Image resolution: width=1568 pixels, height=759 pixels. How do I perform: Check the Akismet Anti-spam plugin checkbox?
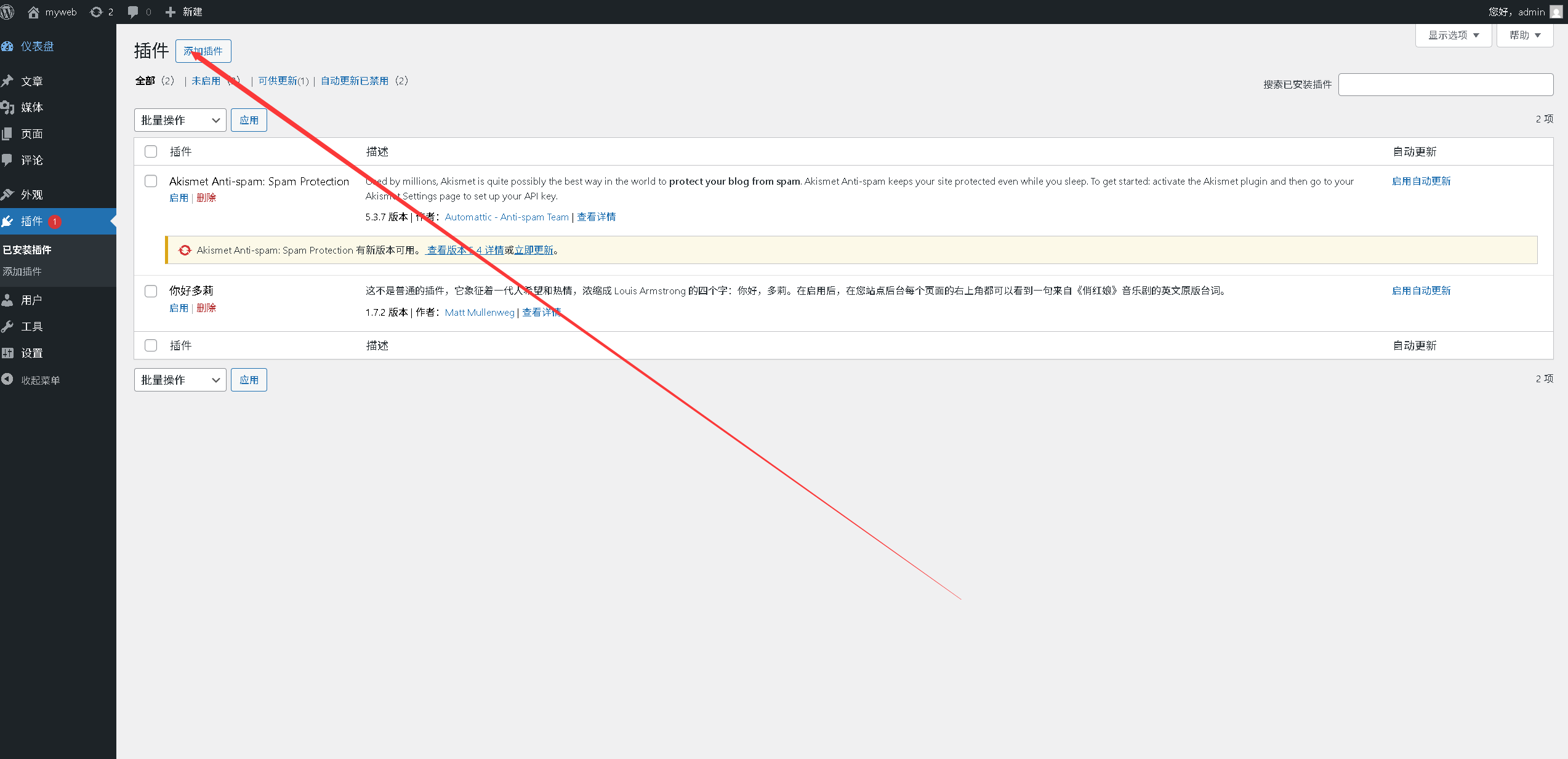(151, 181)
